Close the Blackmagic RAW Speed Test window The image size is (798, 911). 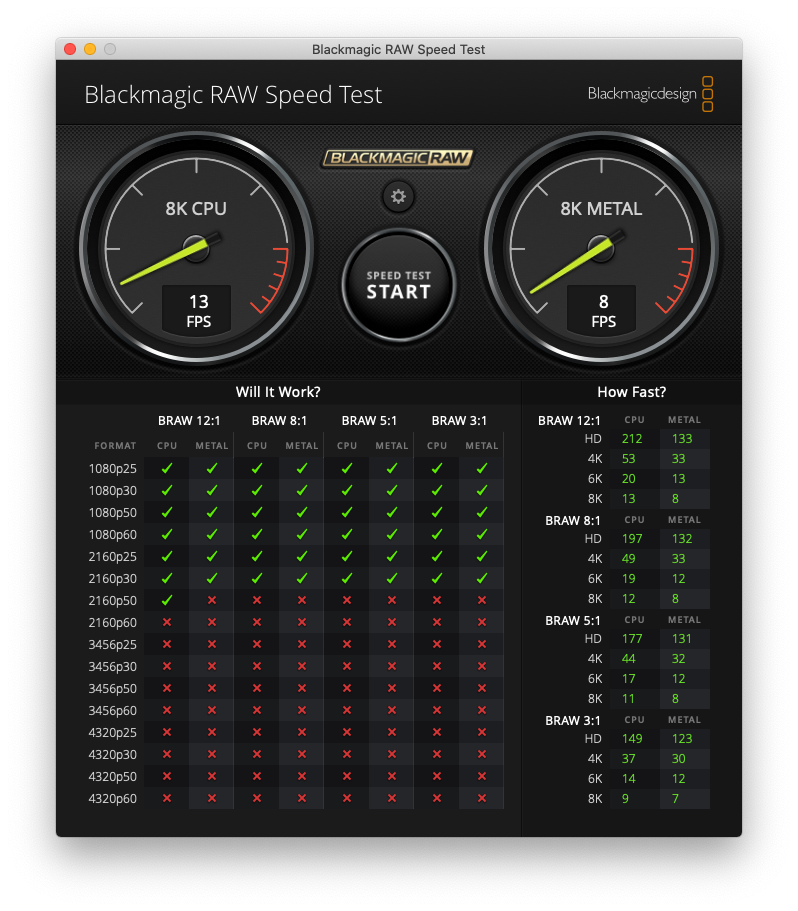70,49
